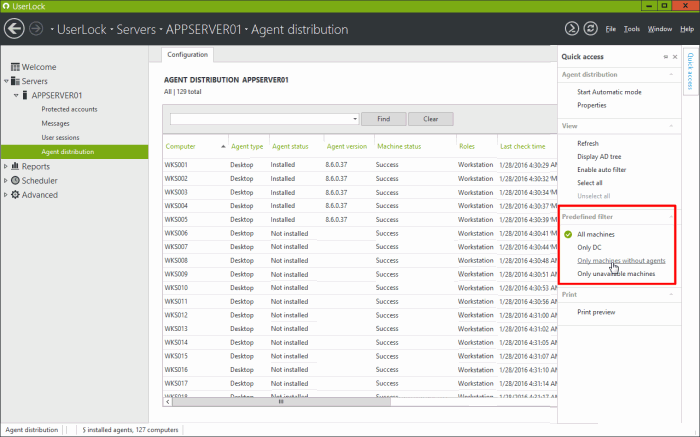Close the Quick access panel
Image resolution: width=700 pixels, height=437 pixels.
675,57
